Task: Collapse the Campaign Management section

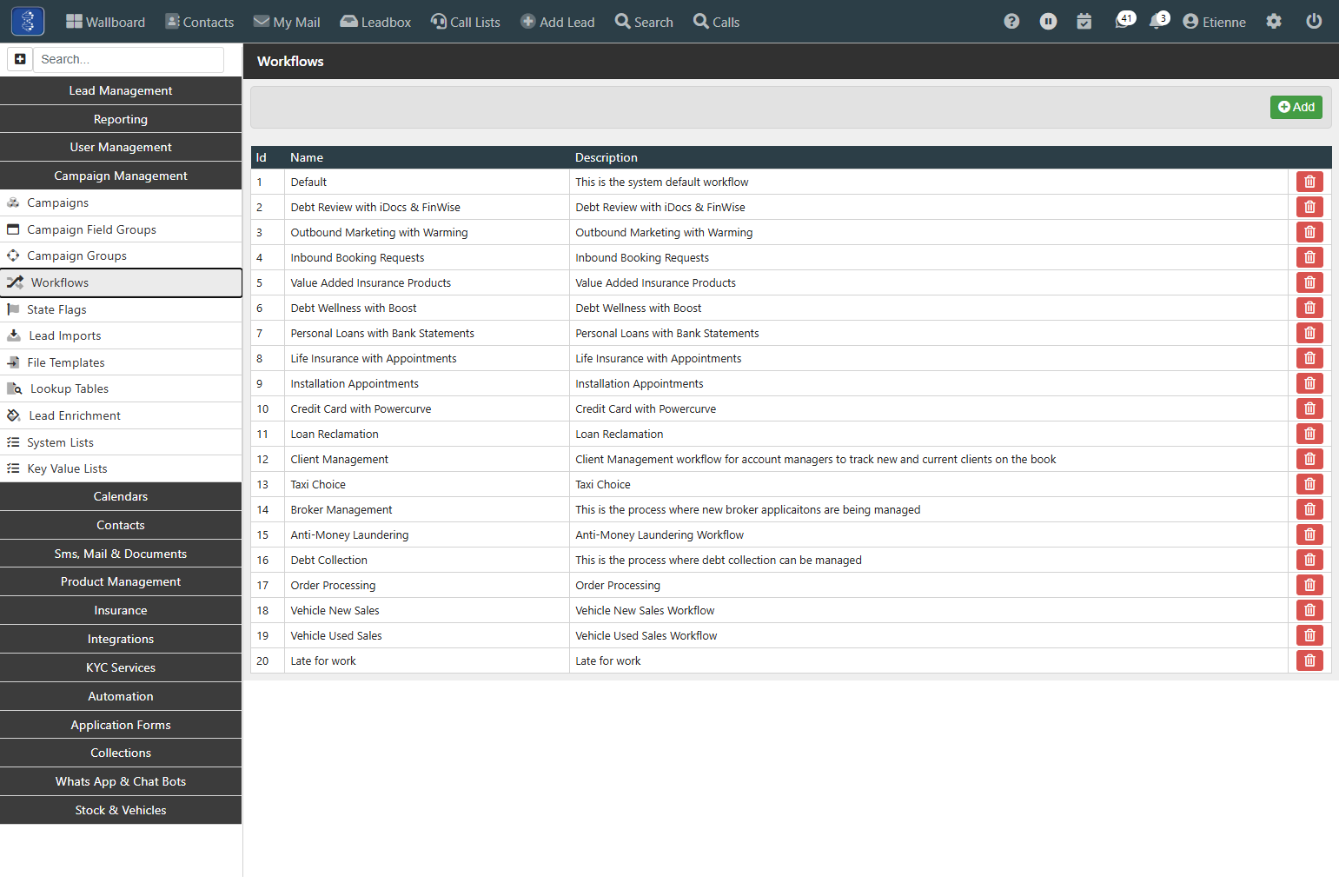Action: coord(121,176)
